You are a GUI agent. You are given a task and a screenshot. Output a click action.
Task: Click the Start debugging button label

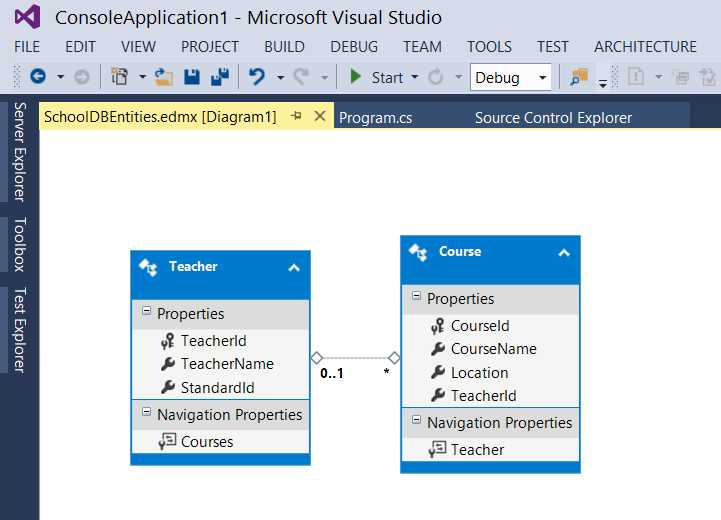pos(387,78)
